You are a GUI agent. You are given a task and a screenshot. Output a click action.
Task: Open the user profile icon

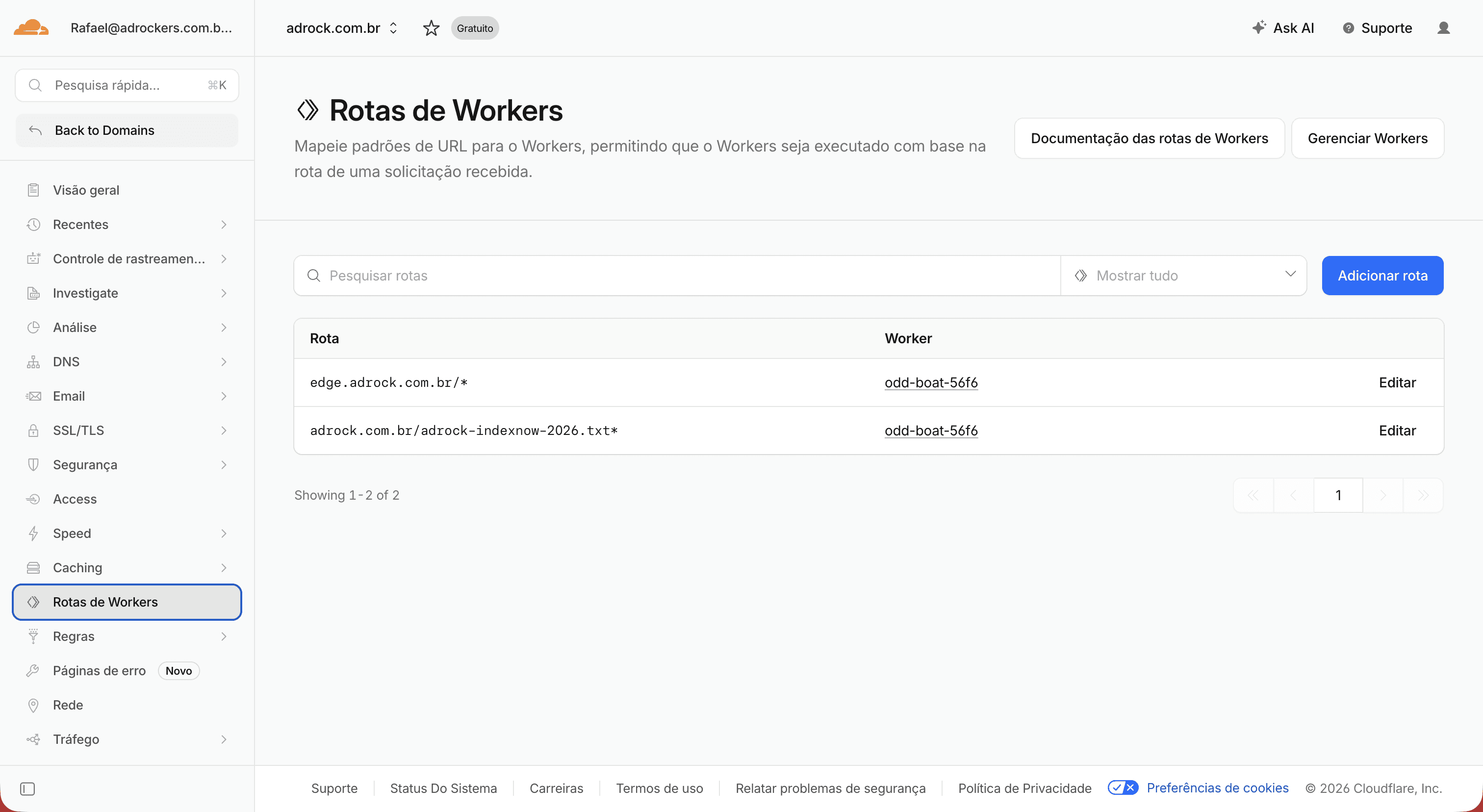tap(1443, 27)
